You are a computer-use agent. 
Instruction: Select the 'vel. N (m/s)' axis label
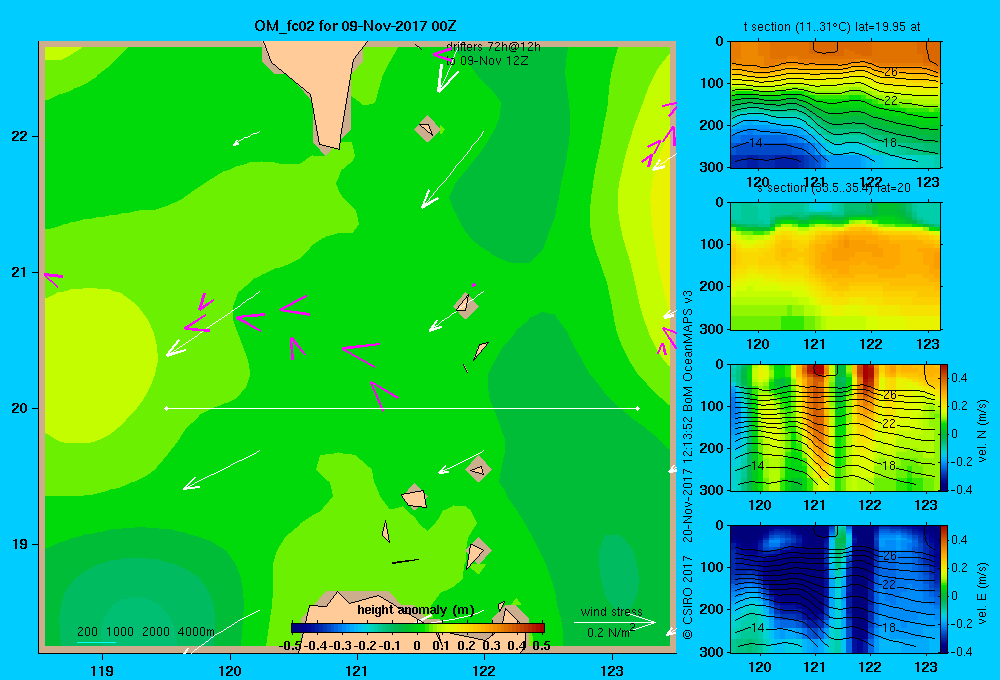pos(982,430)
